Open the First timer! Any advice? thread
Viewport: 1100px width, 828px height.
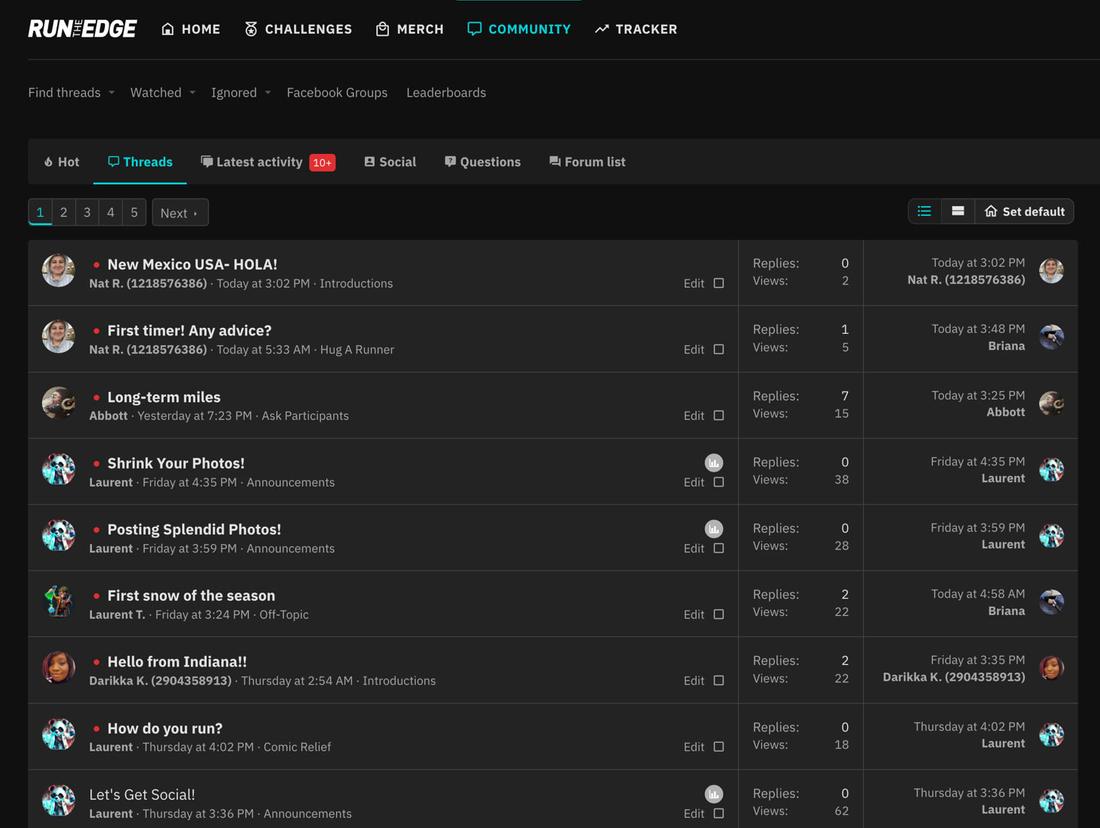(189, 331)
